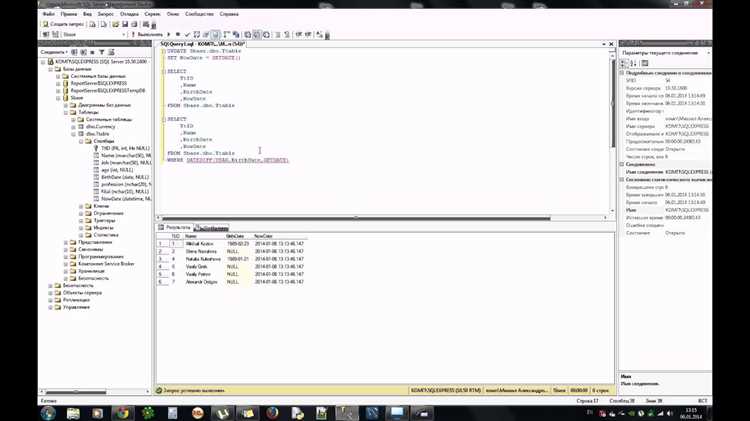The image size is (750, 421).
Task: Click the Cancel query stop icon
Action: tap(178, 34)
